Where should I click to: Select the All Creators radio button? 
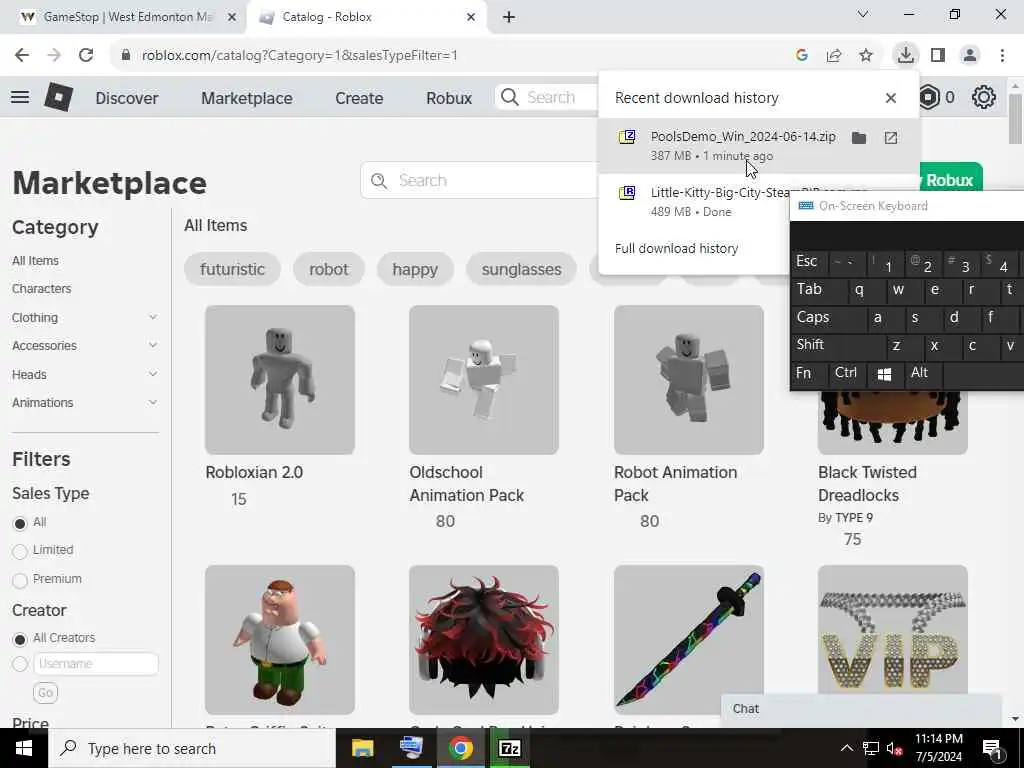tap(20, 639)
